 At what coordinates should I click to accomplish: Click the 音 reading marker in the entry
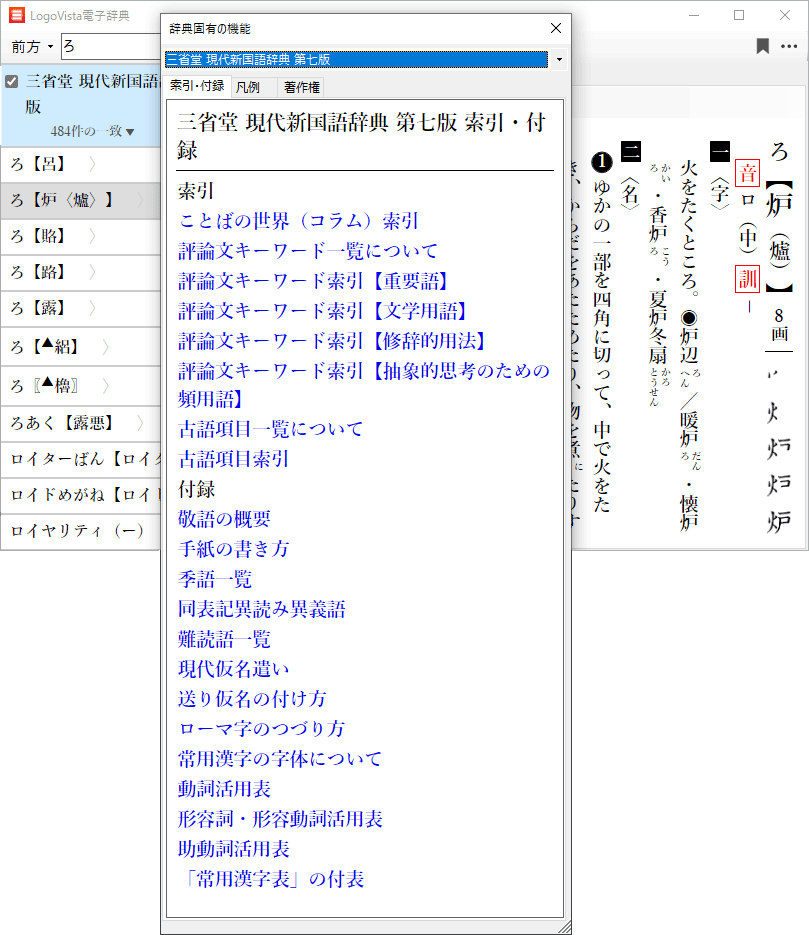[x=746, y=173]
